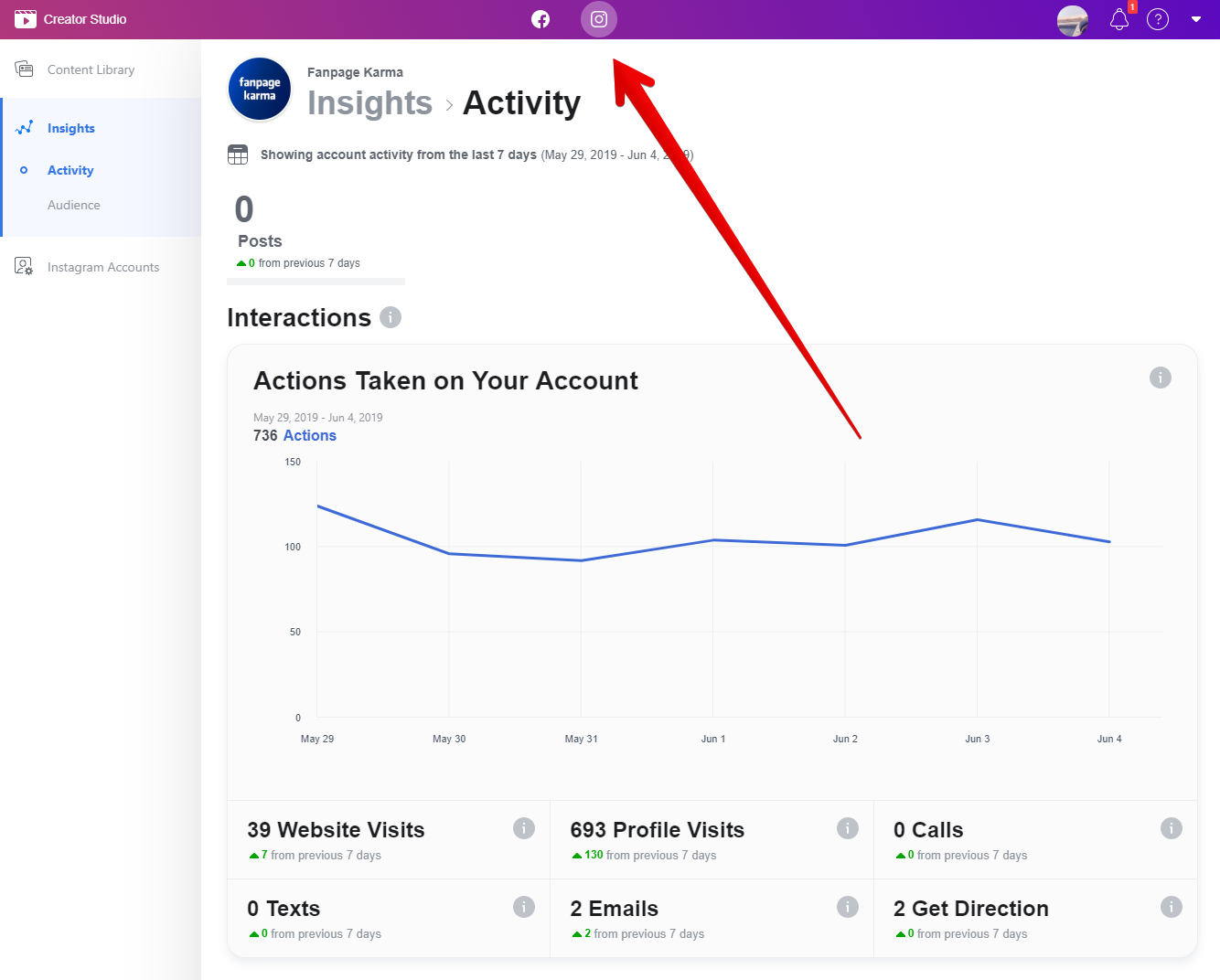Open the help question mark icon

click(1158, 19)
